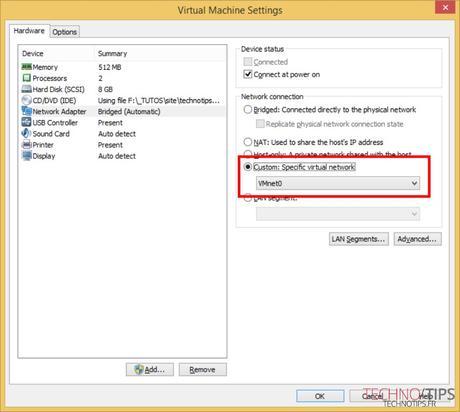The height and width of the screenshot is (412, 460).
Task: Select the Processors row text
Action: pos(50,78)
